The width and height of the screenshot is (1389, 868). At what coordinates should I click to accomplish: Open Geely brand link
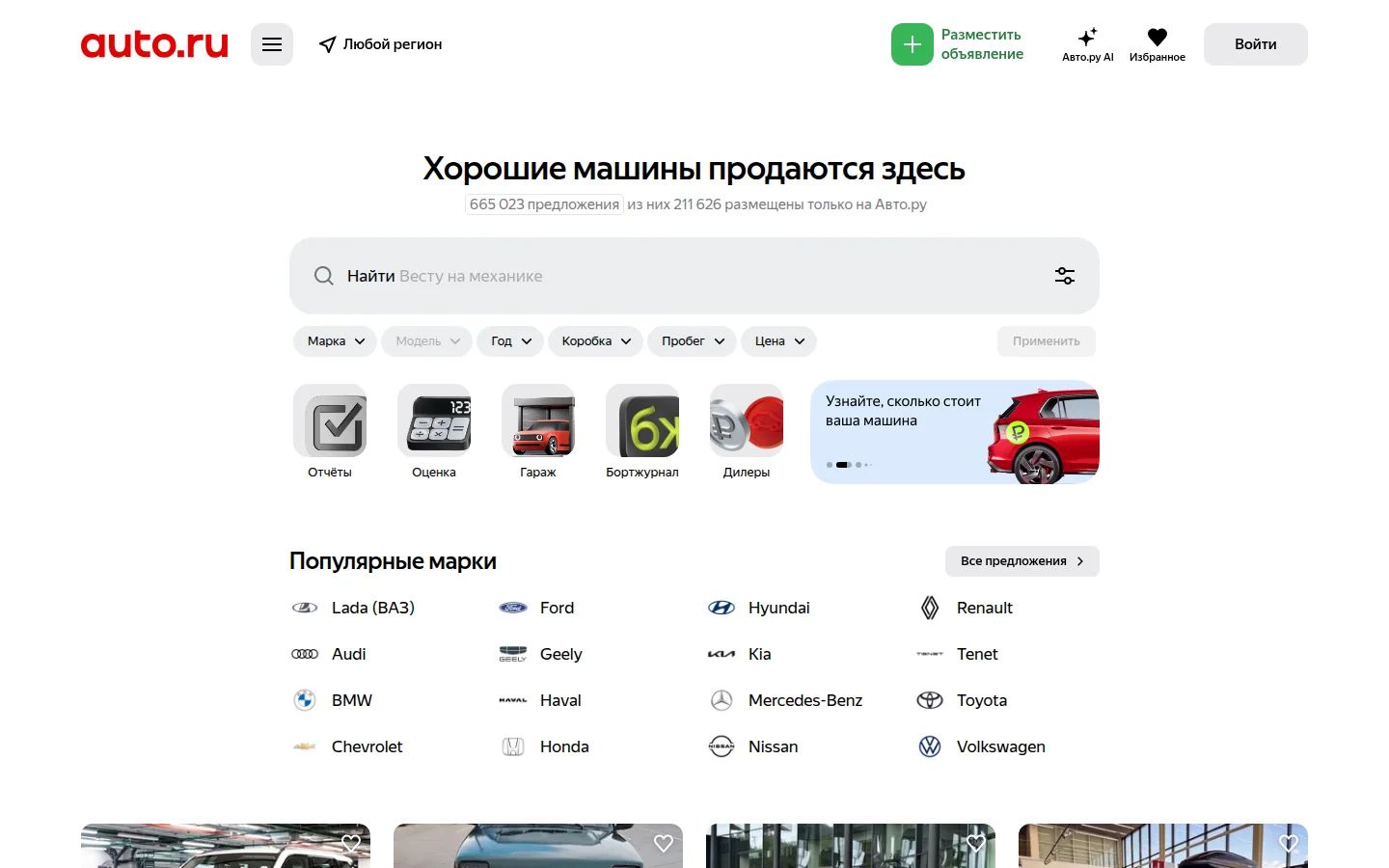pos(560,654)
